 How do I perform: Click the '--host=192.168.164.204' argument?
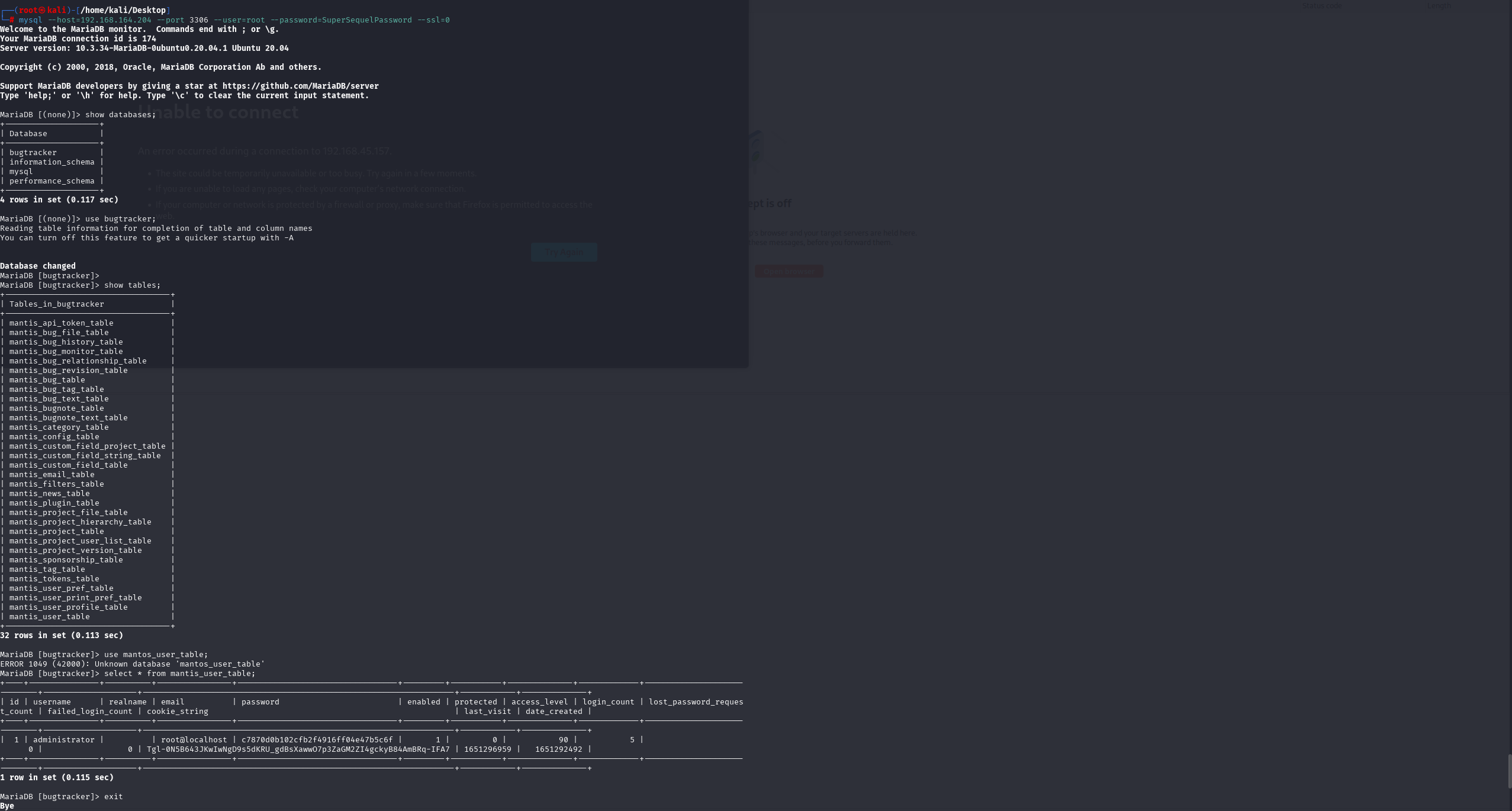[x=99, y=20]
